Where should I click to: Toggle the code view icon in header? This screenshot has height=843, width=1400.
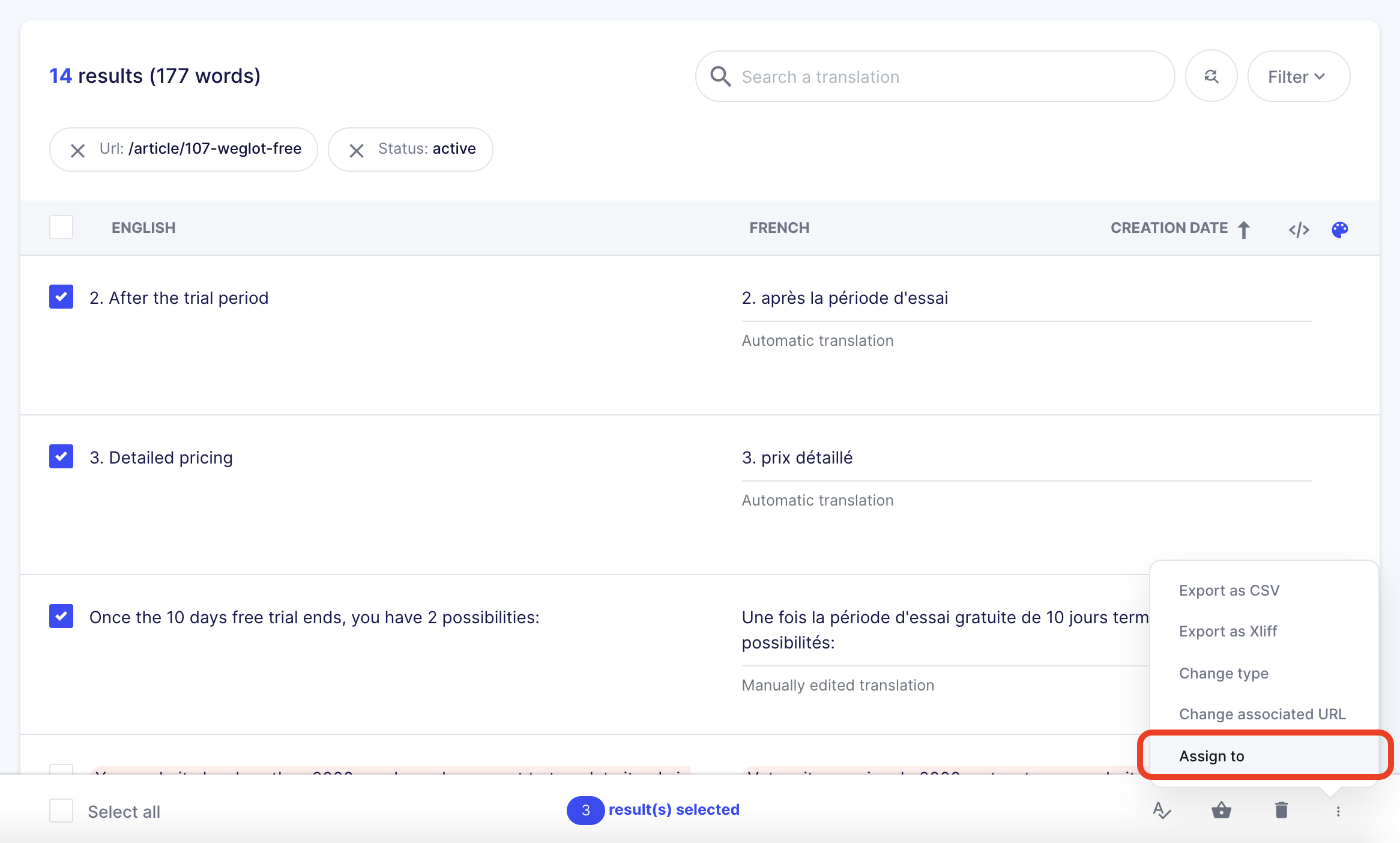coord(1299,229)
